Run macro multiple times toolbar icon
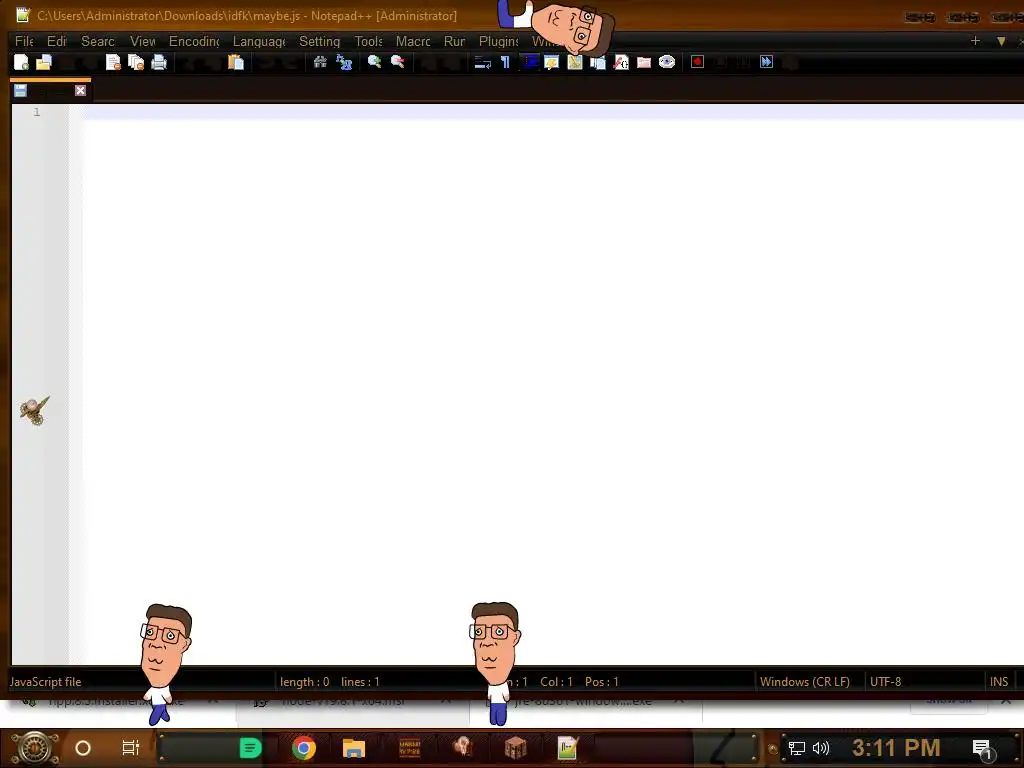Viewport: 1024px width, 768px height. pos(767,62)
